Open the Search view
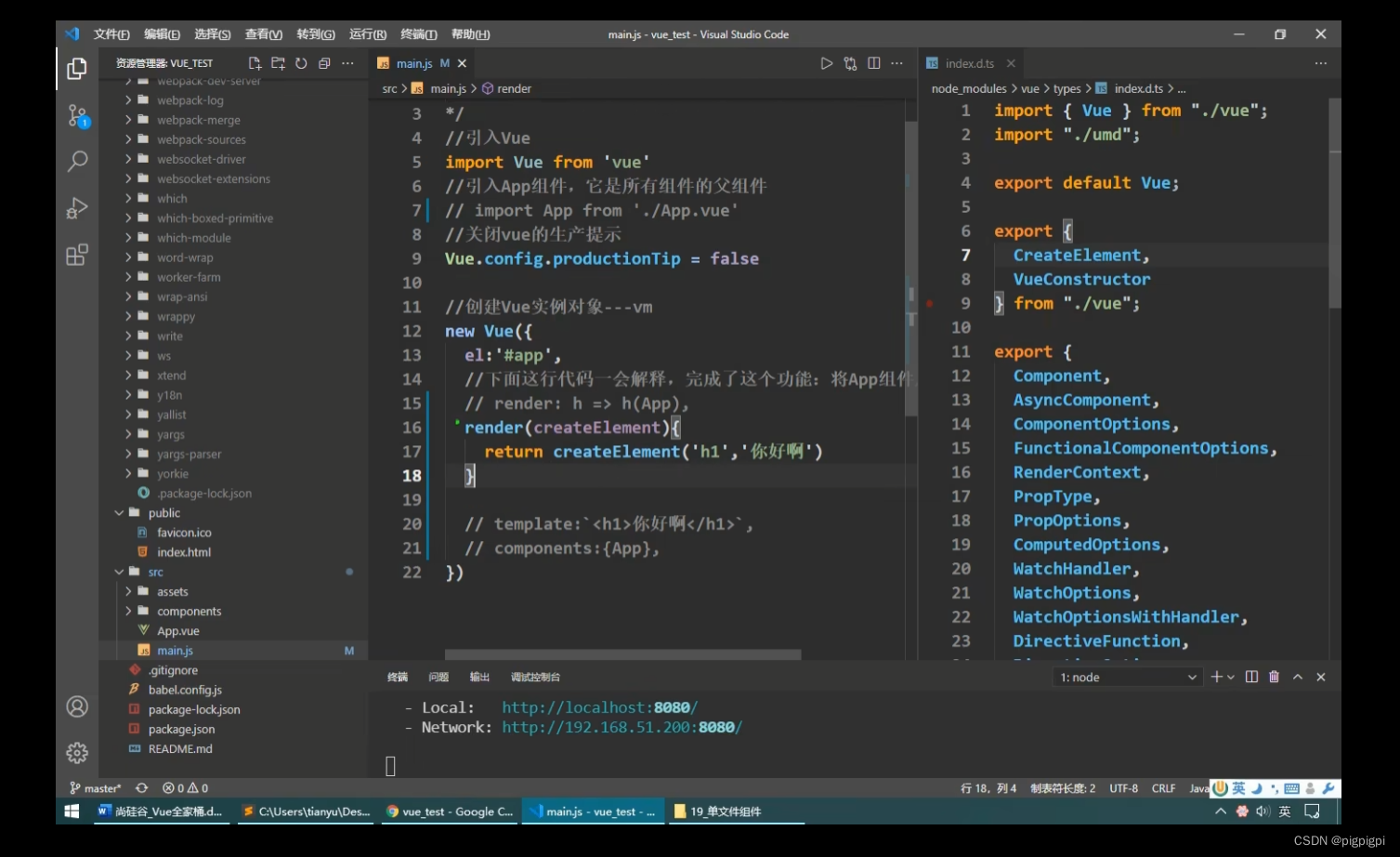The height and width of the screenshot is (857, 1400). click(x=77, y=161)
